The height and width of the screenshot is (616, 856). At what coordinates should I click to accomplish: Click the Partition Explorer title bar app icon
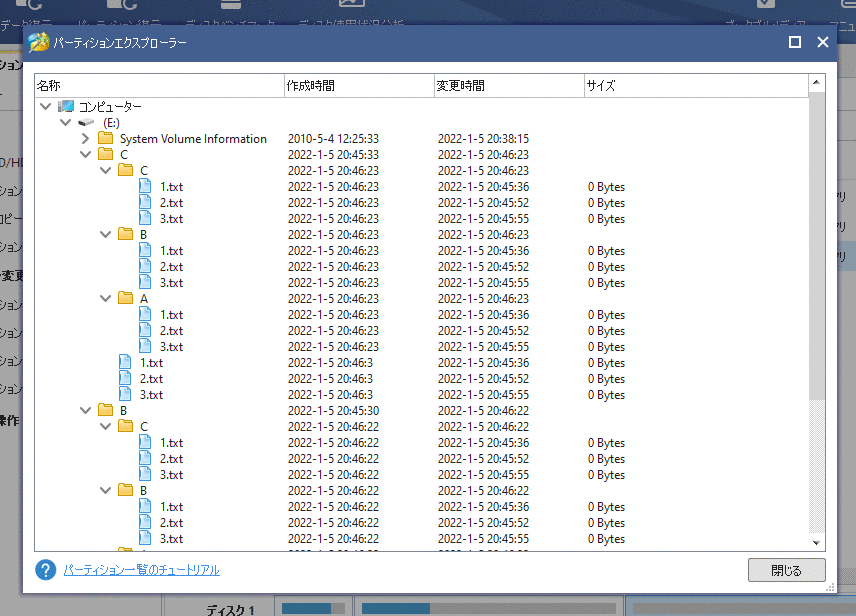tap(39, 43)
